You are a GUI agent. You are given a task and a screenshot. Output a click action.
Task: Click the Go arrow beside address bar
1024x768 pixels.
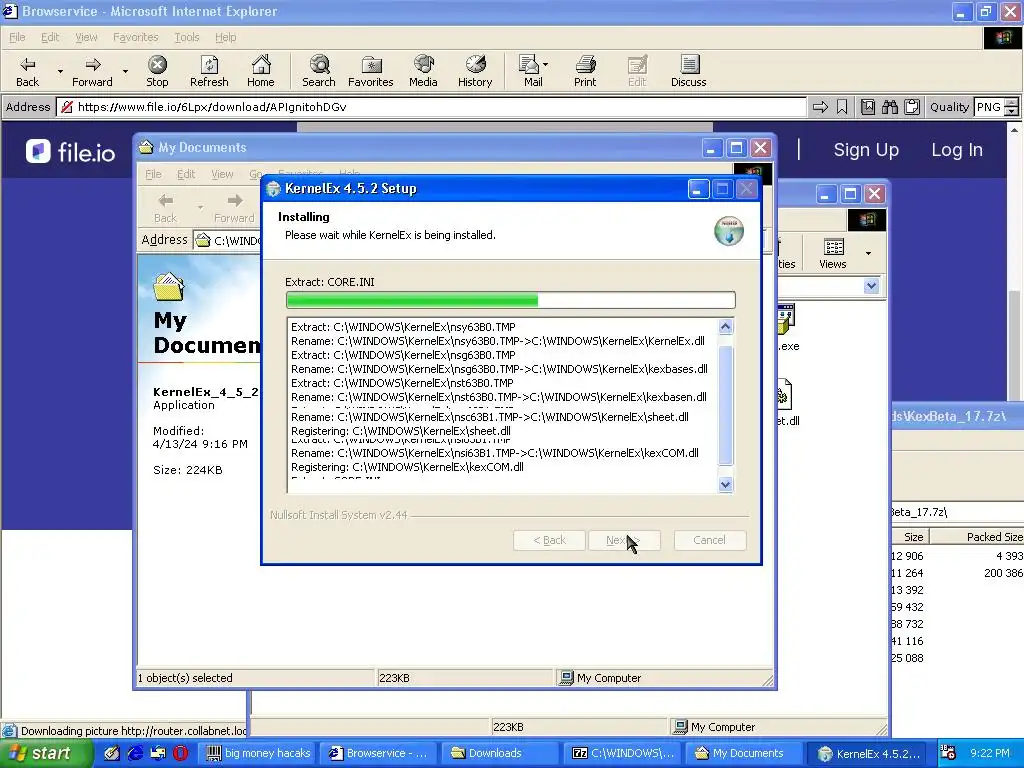820,107
